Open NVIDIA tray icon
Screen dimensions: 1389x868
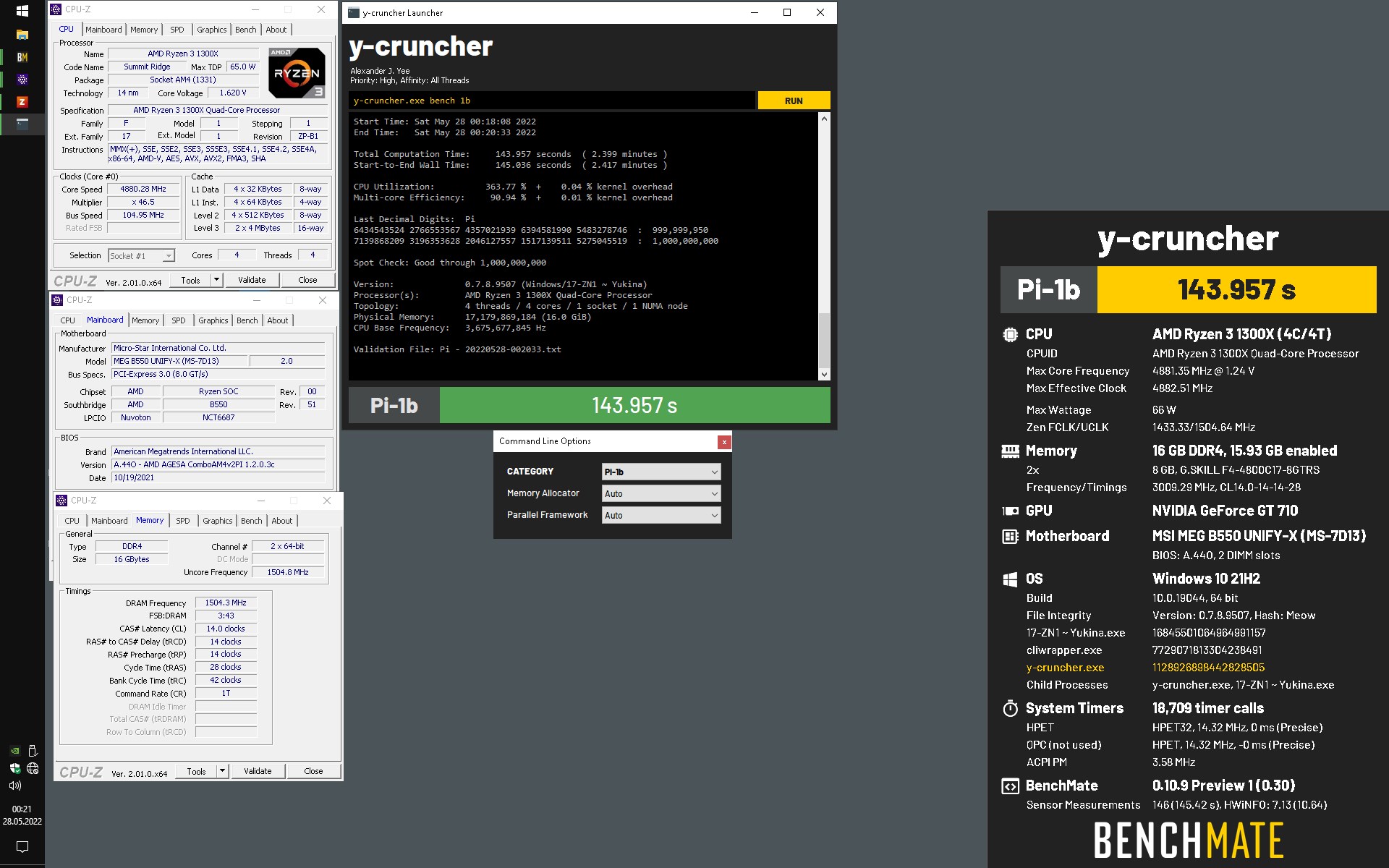point(14,751)
